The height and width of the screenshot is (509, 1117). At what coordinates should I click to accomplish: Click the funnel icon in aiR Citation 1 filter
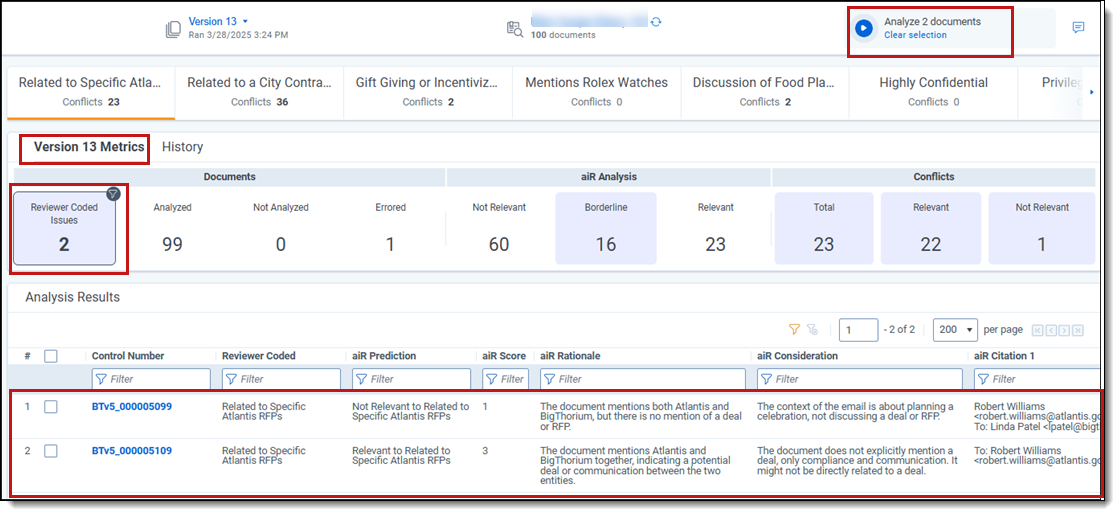tap(982, 379)
